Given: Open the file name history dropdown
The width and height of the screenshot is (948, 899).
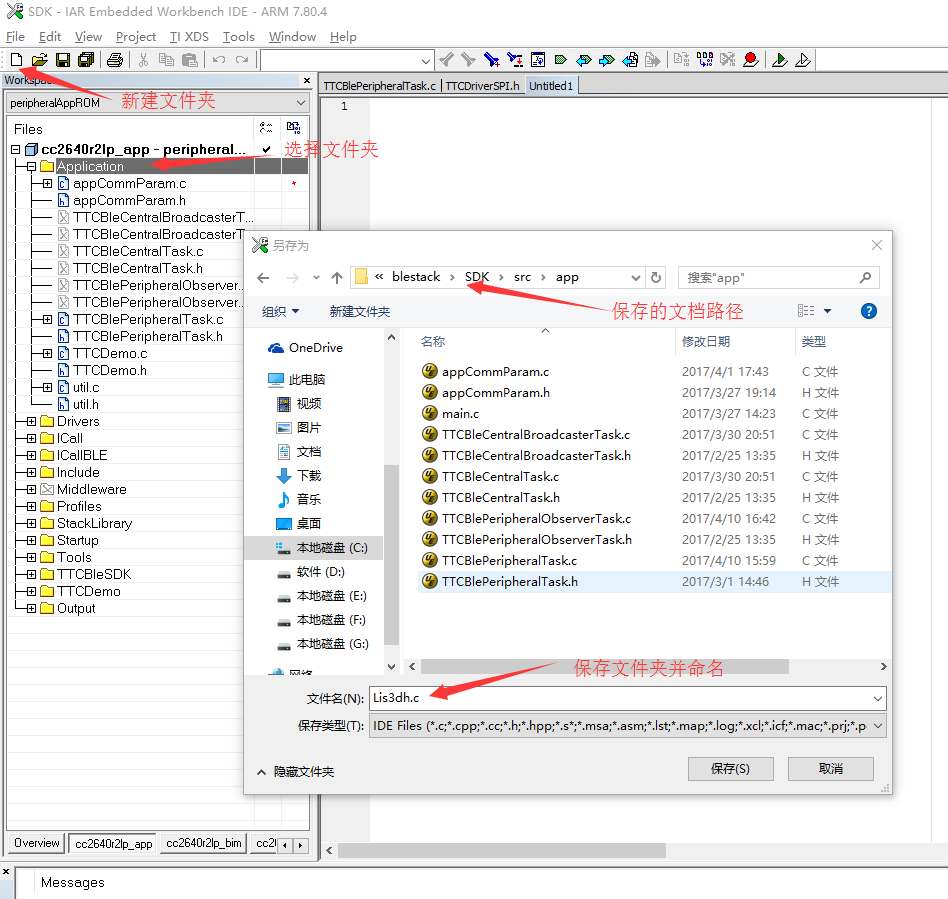Looking at the screenshot, I should [878, 698].
